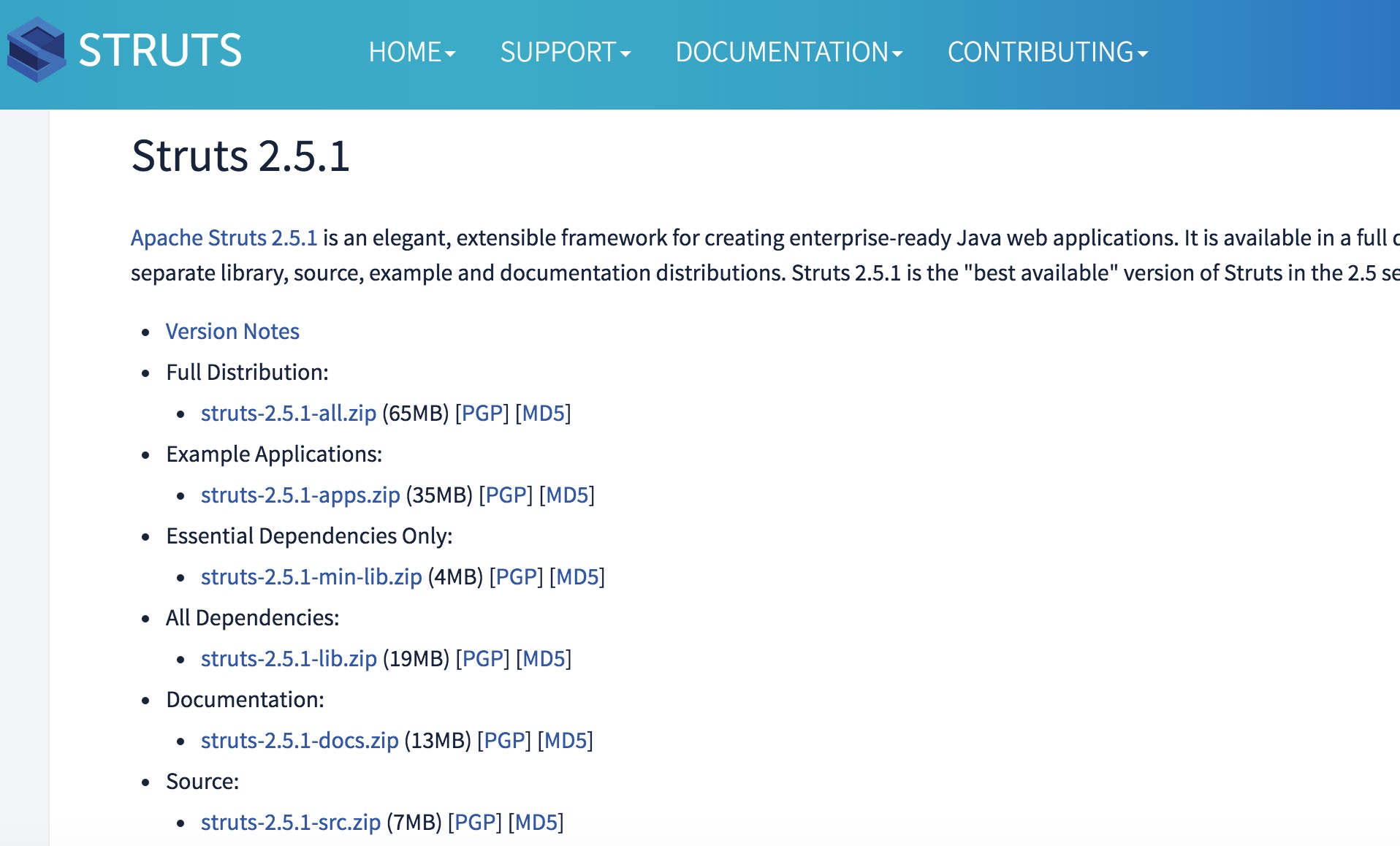Download struts-2.5.1-min-lib.zip

pos(311,576)
